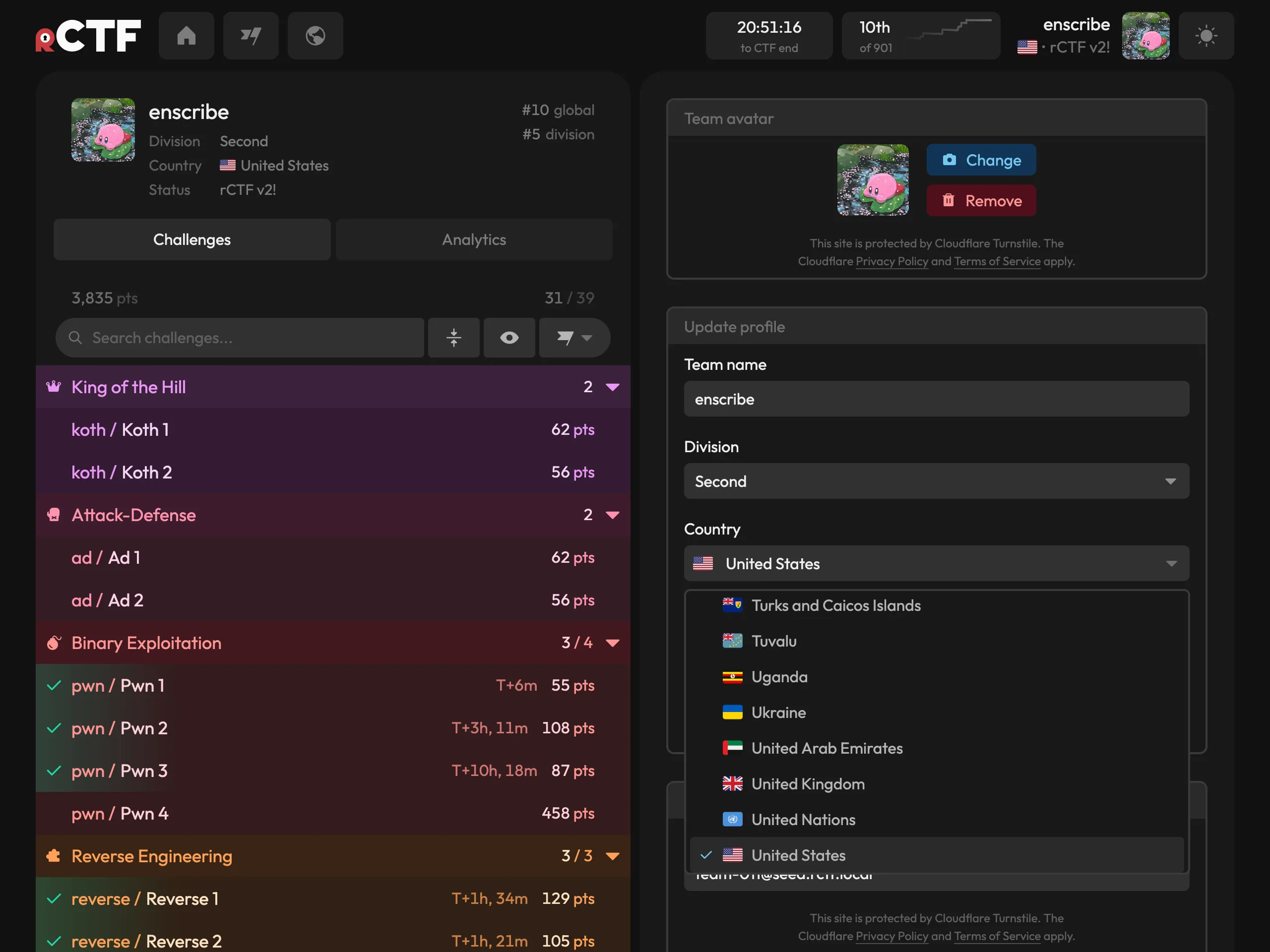Open the enscribe avatar in top bar
The image size is (1270, 952).
tap(1145, 36)
